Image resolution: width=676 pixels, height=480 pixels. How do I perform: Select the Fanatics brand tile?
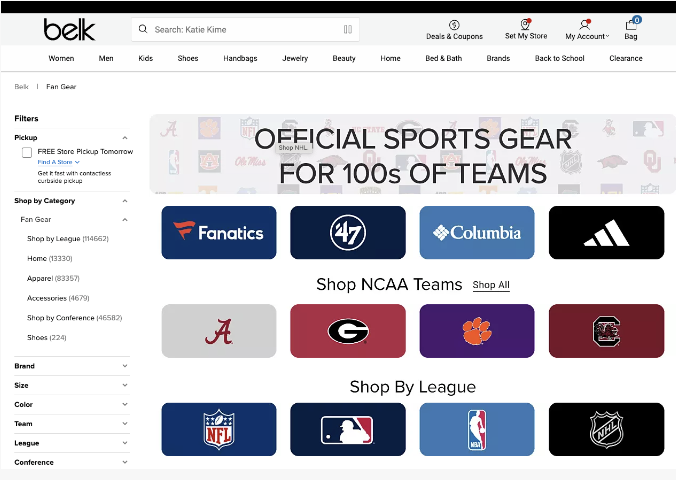coord(218,232)
